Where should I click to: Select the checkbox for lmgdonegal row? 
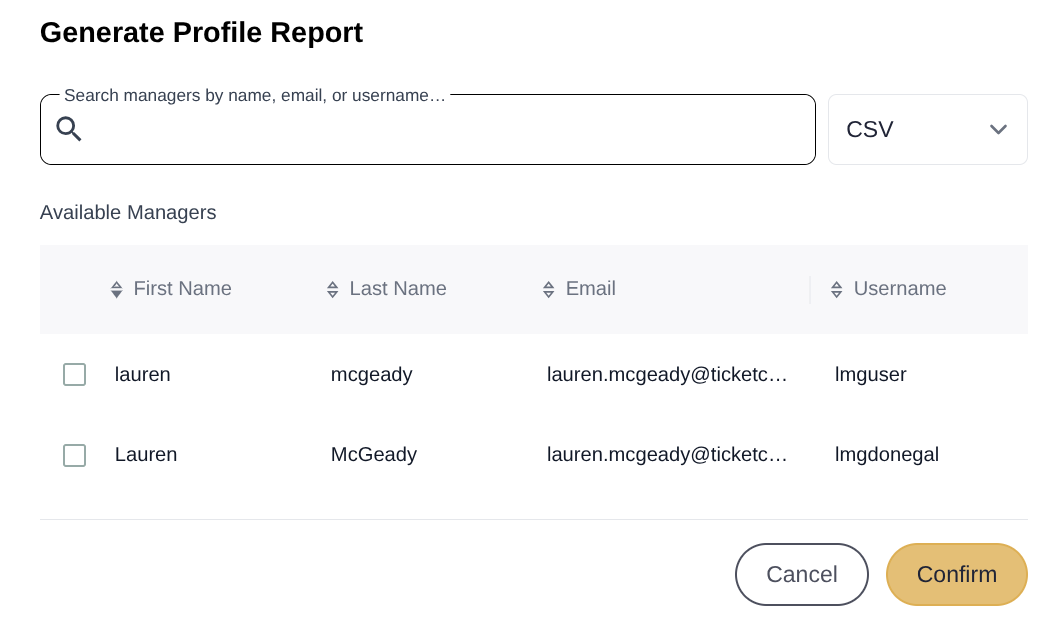click(x=74, y=455)
